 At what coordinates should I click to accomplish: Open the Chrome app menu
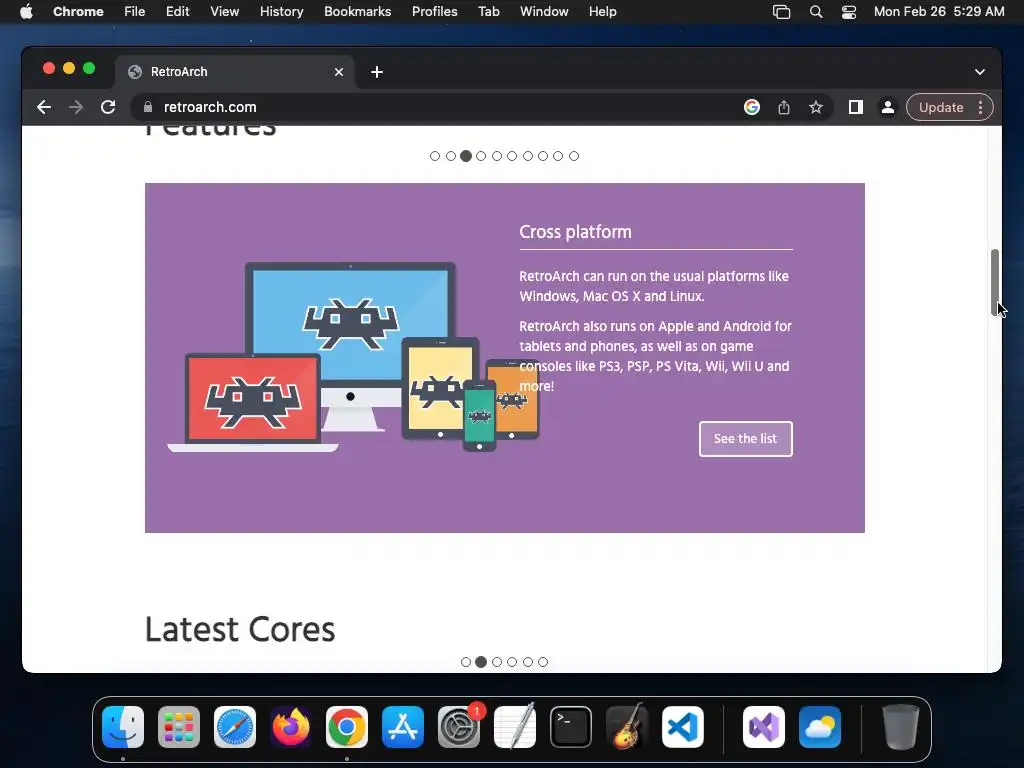point(78,12)
